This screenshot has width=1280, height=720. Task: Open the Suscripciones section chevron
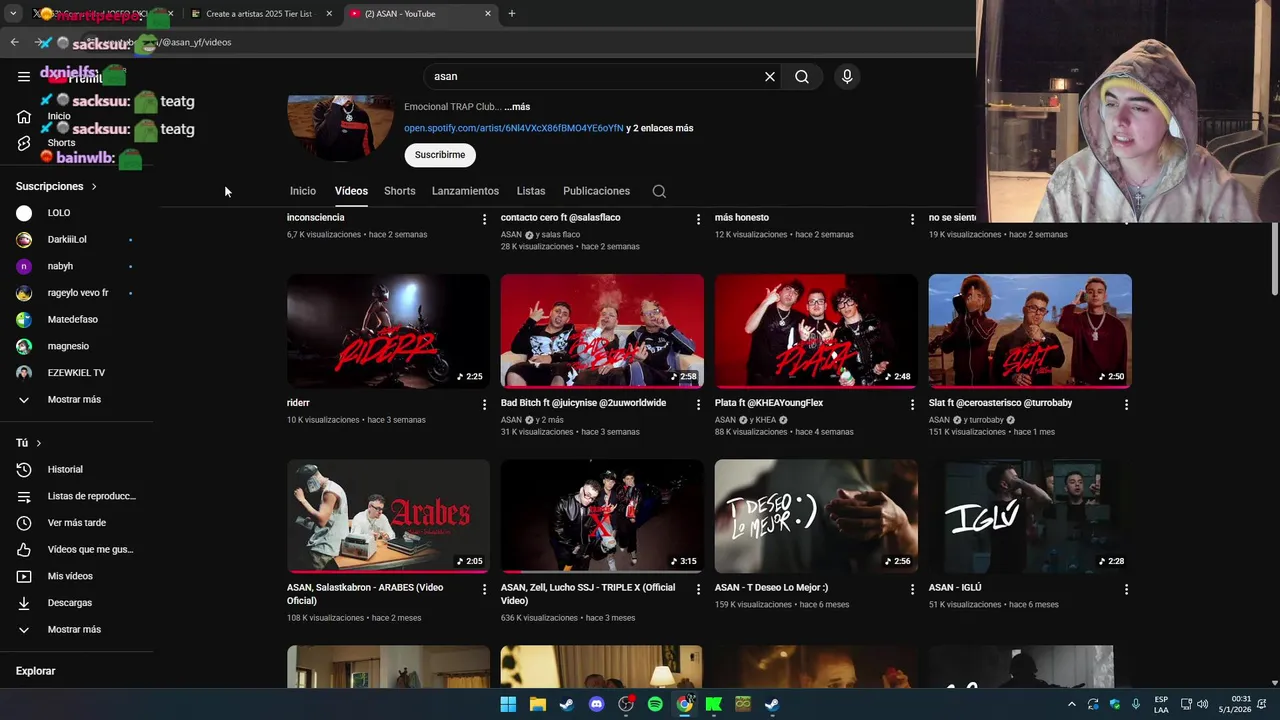click(94, 187)
